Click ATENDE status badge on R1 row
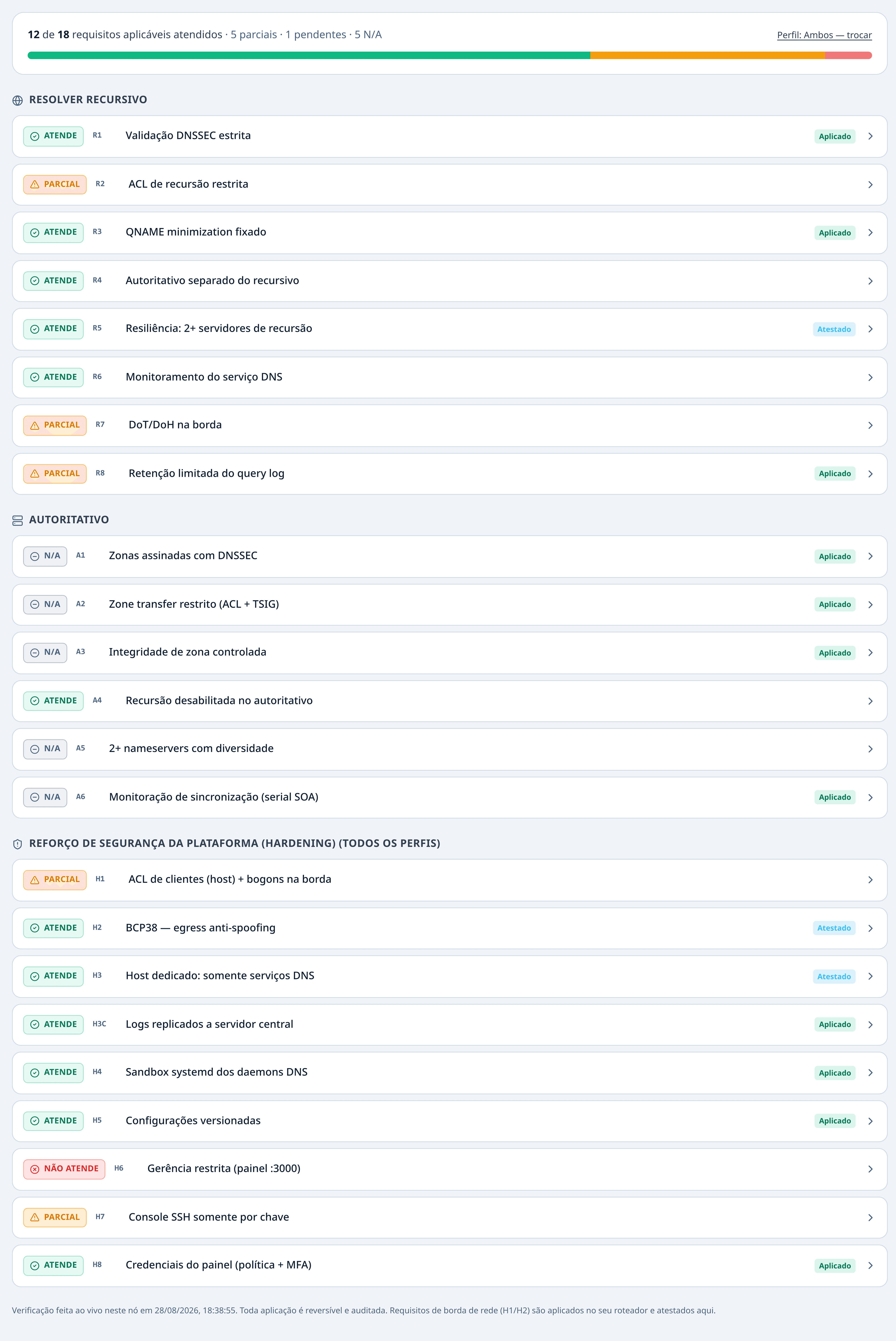 pos(53,136)
